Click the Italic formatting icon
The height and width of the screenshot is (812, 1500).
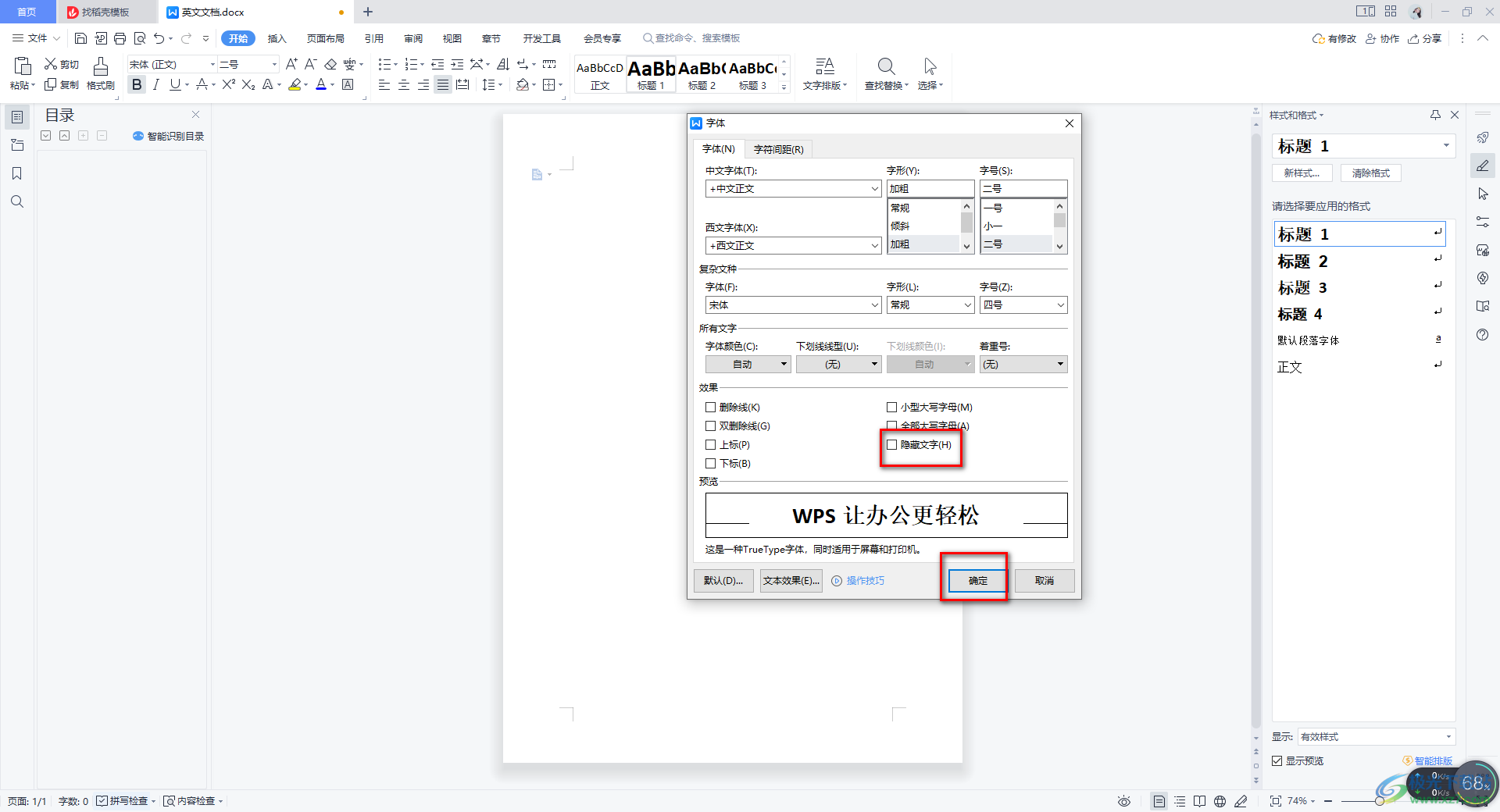tap(156, 84)
